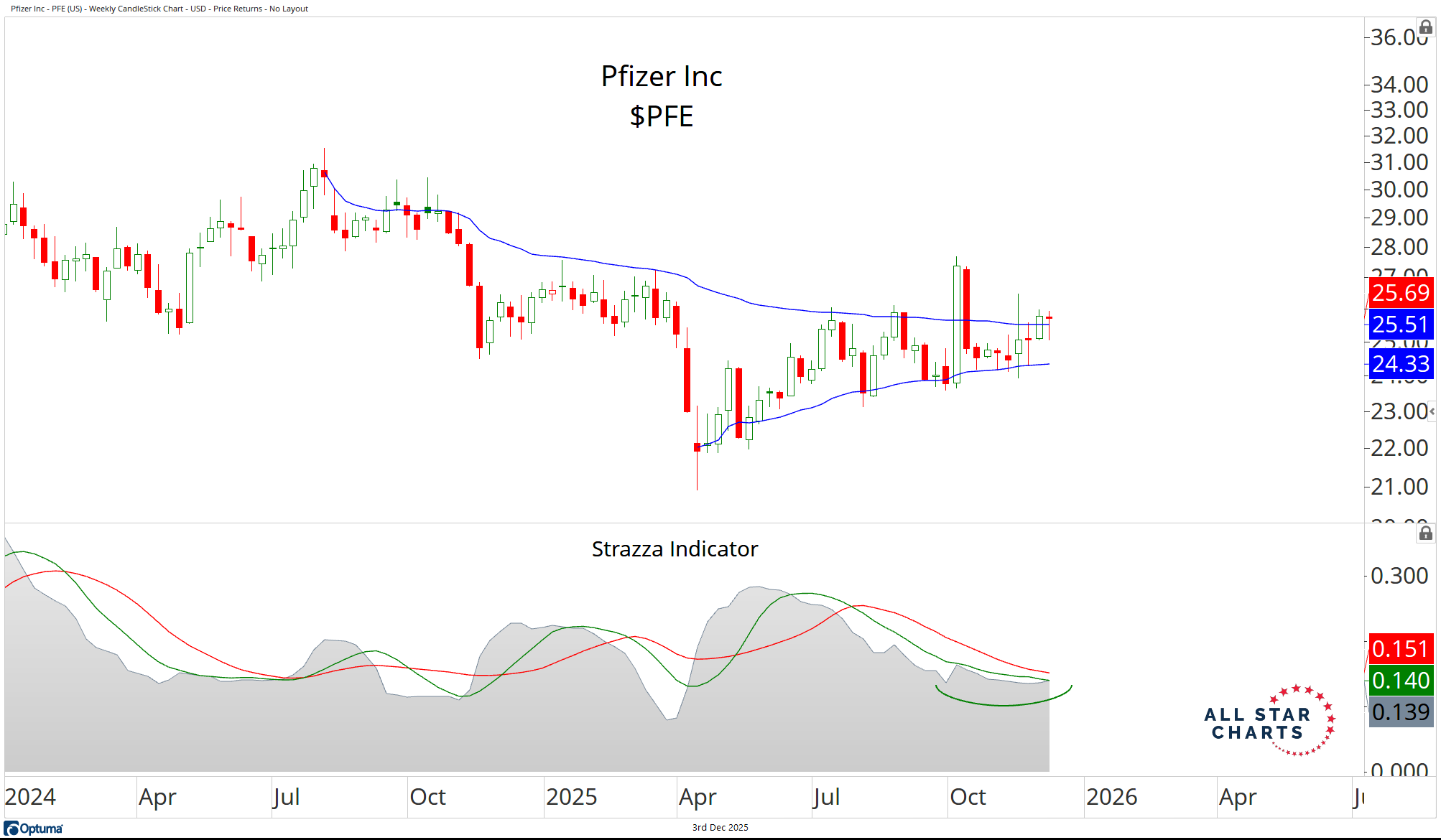Toggle the price scale lock icon

pos(1426,27)
